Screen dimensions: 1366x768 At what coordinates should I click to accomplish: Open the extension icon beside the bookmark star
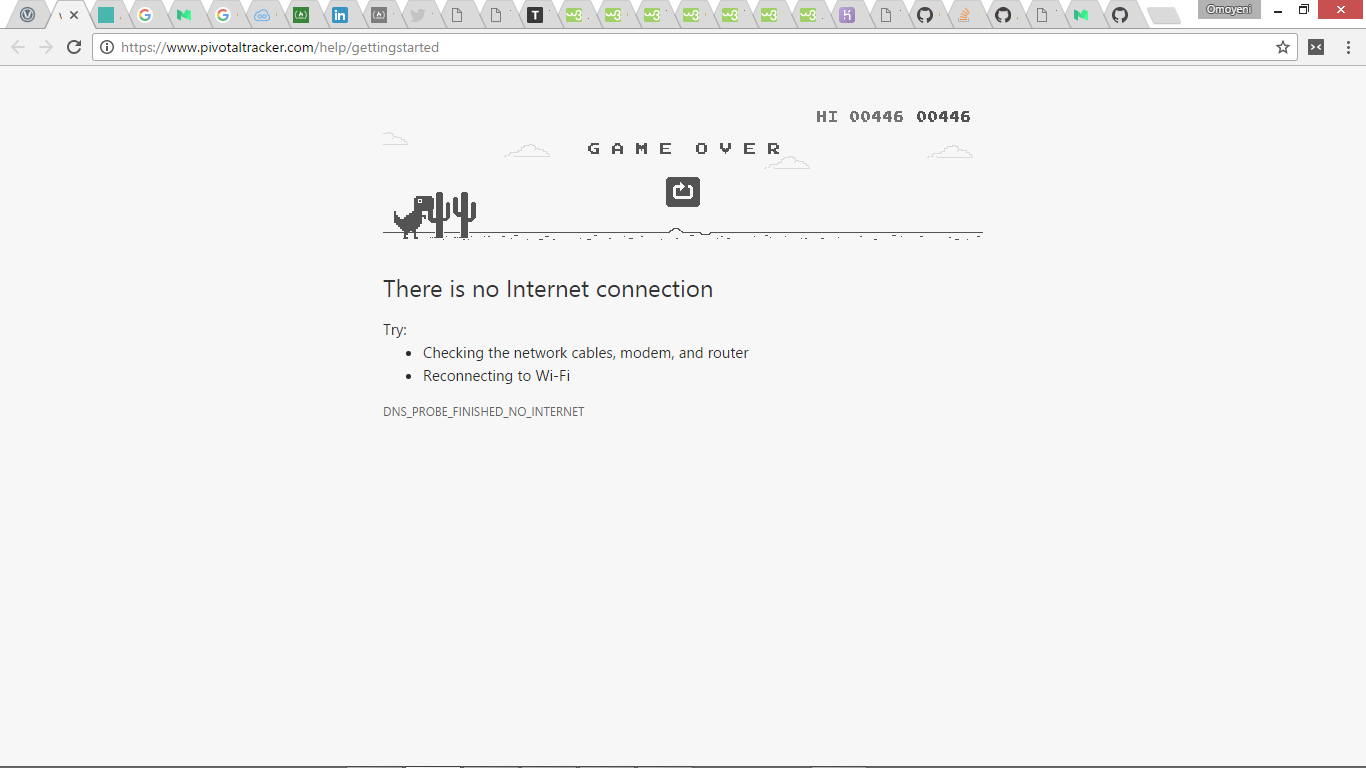pos(1316,47)
